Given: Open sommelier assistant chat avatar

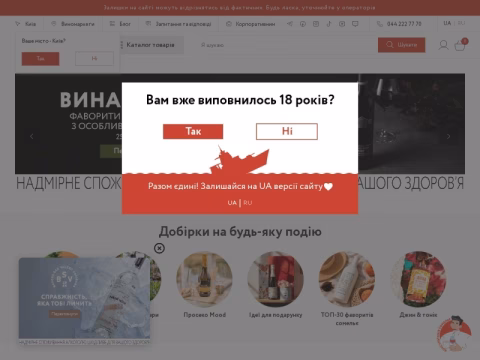Looking at the screenshot, I should pos(453,334).
